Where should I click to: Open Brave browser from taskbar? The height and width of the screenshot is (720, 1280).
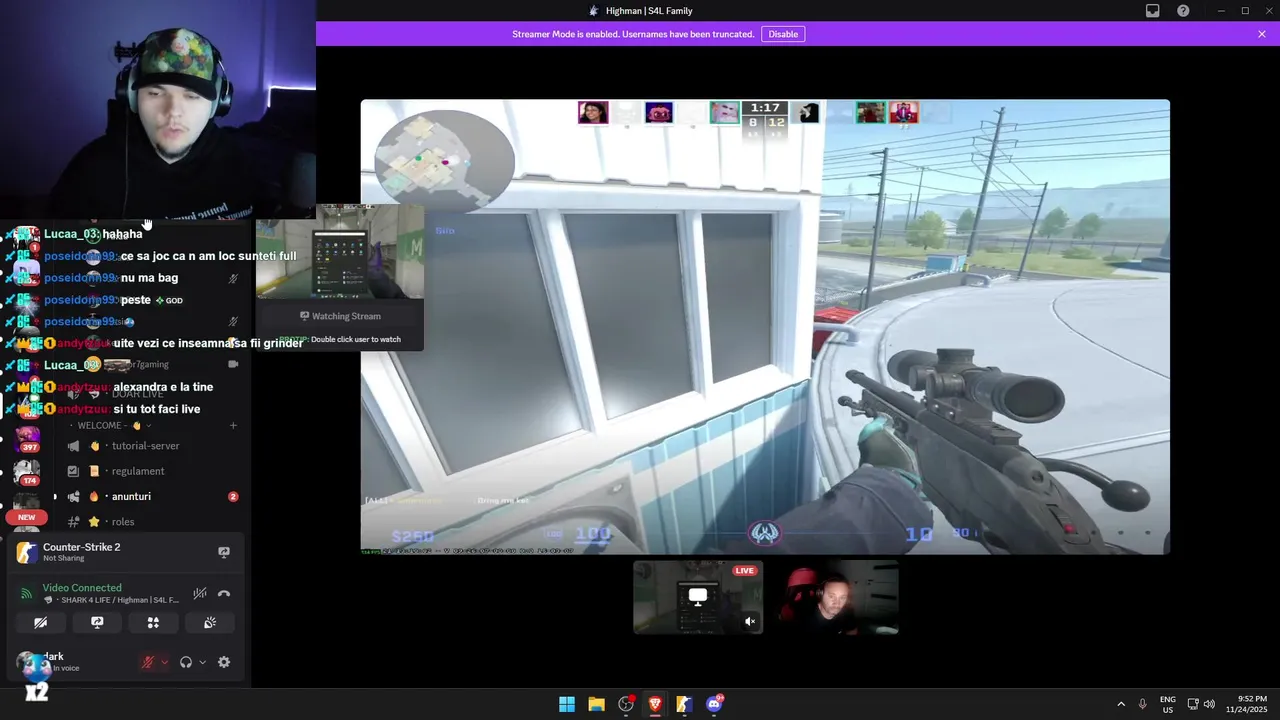pos(655,704)
